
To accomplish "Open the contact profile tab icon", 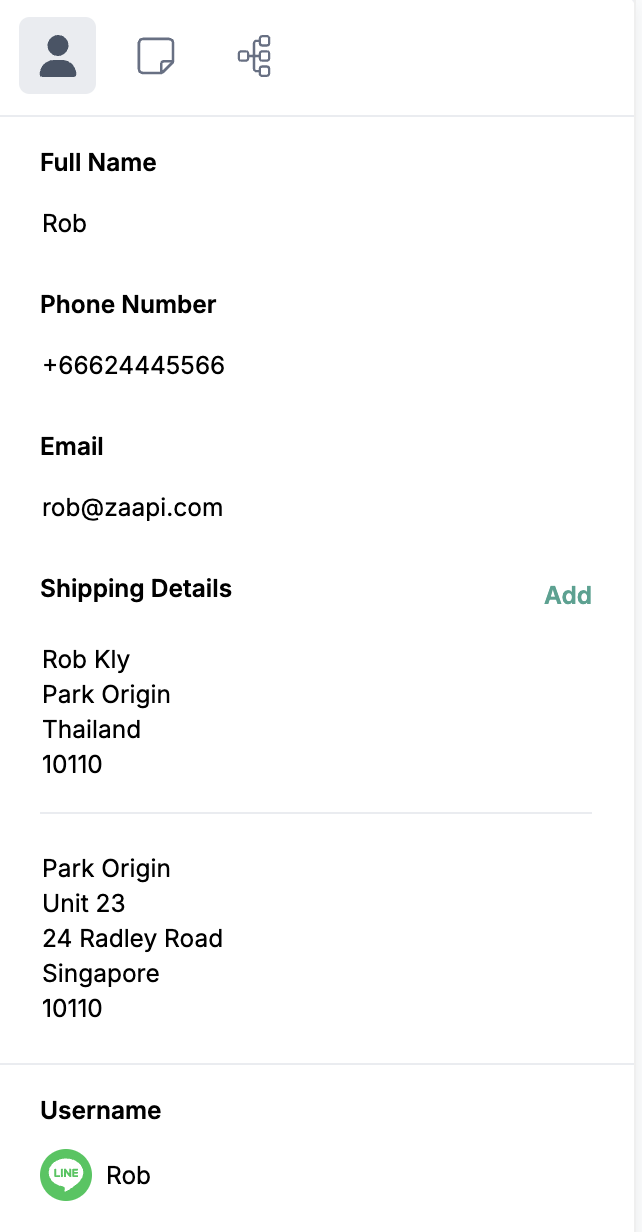I will (58, 56).
